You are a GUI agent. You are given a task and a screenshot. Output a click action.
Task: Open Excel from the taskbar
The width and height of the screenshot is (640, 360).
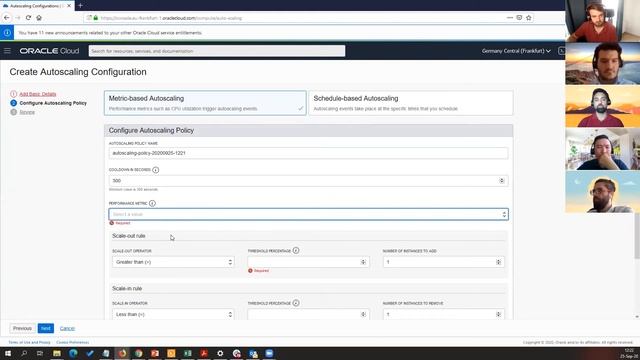[187, 353]
